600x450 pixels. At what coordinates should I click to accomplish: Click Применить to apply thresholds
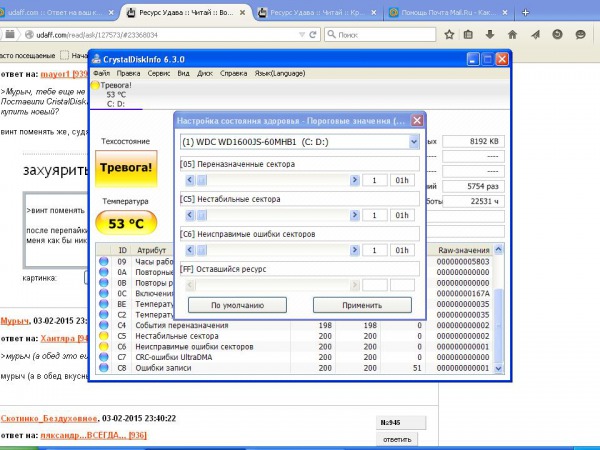pos(362,305)
